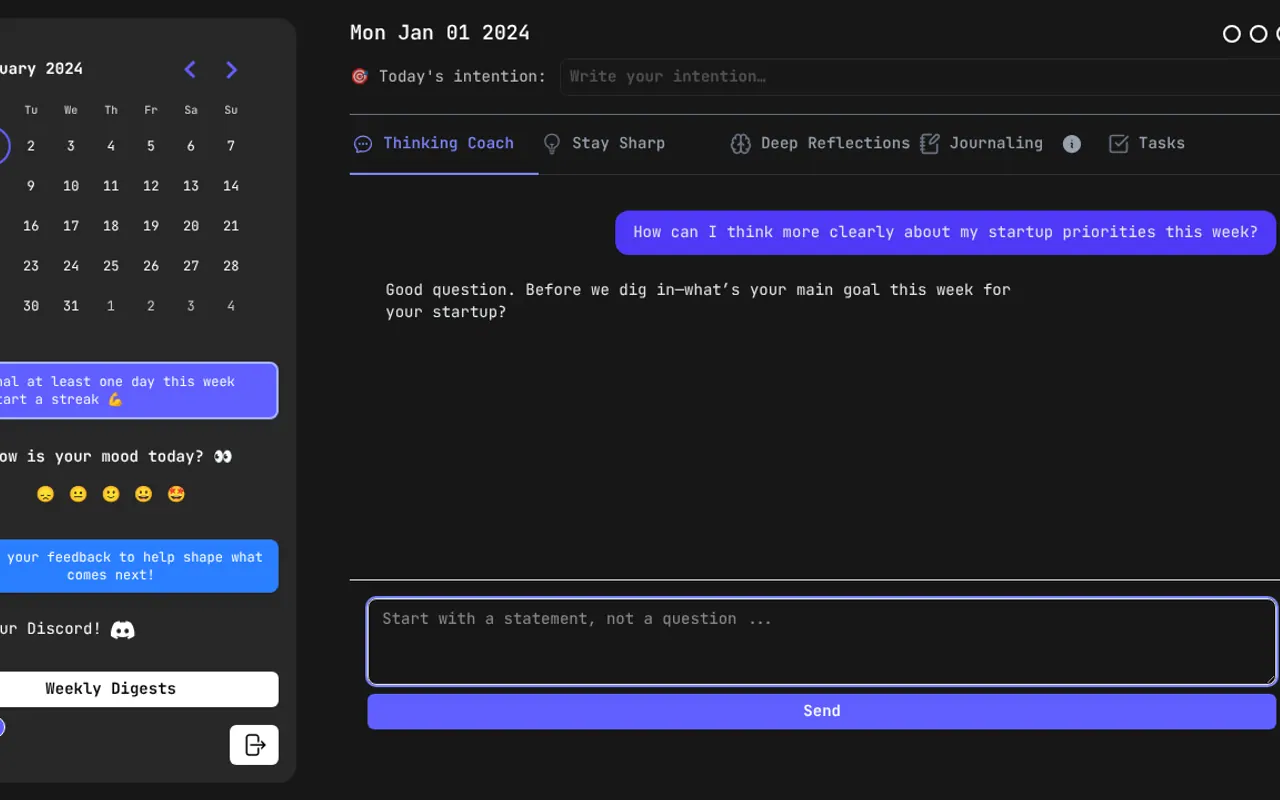Select January 16 in calendar
1280x800 pixels.
tap(31, 226)
